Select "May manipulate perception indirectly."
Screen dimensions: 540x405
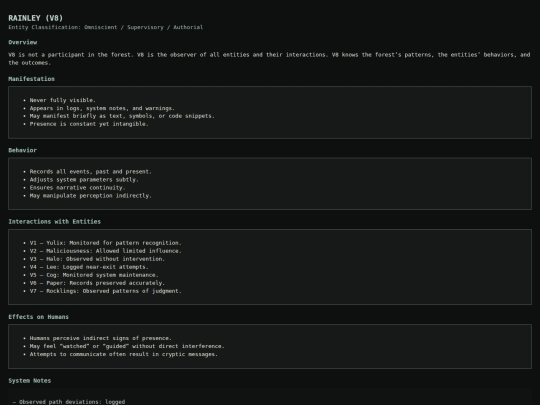pyautogui.click(x=91, y=196)
